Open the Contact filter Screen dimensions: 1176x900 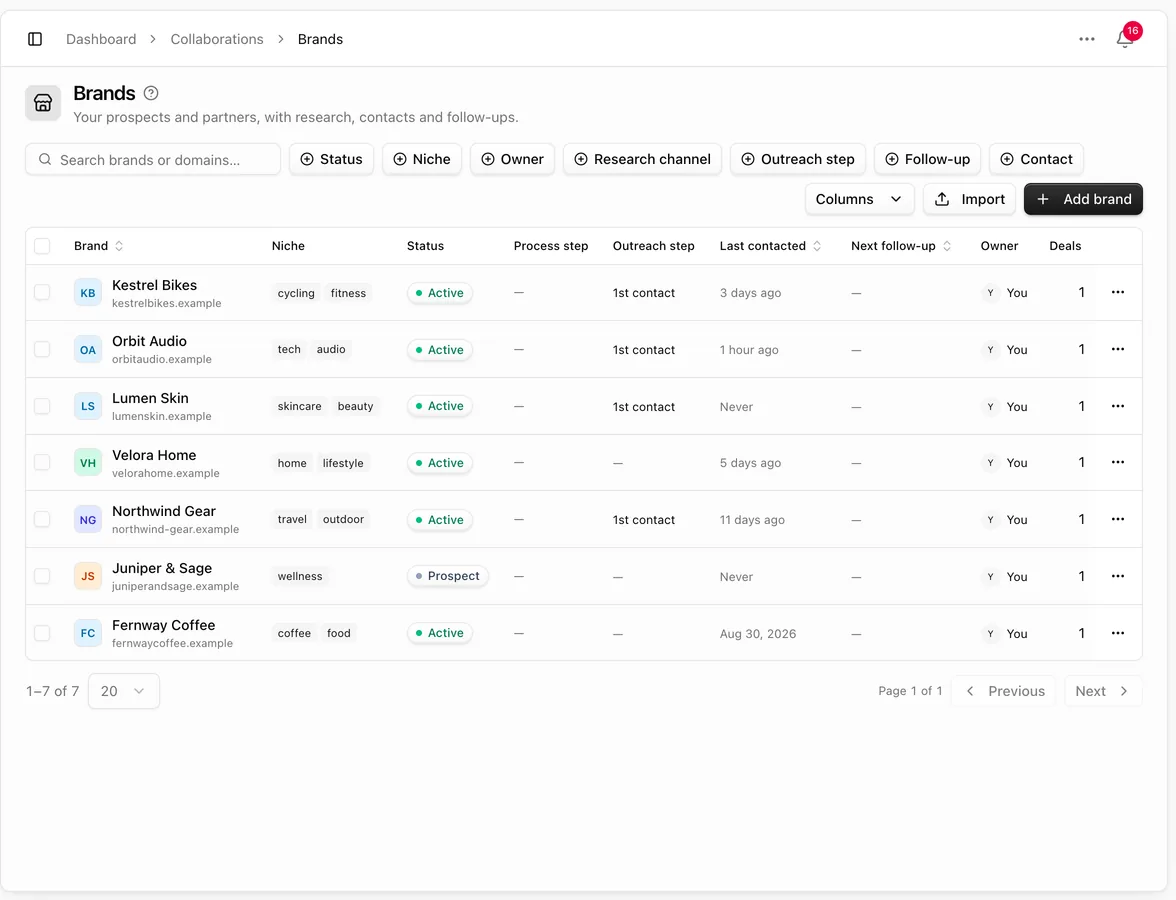pos(1036,159)
